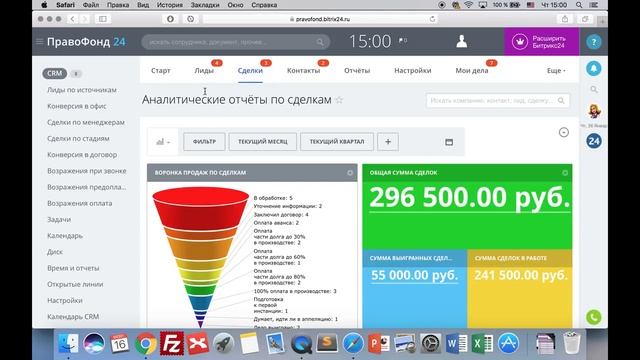This screenshot has width=640, height=360.
Task: Toggle Safari sidebar button
Action: tap(103, 19)
